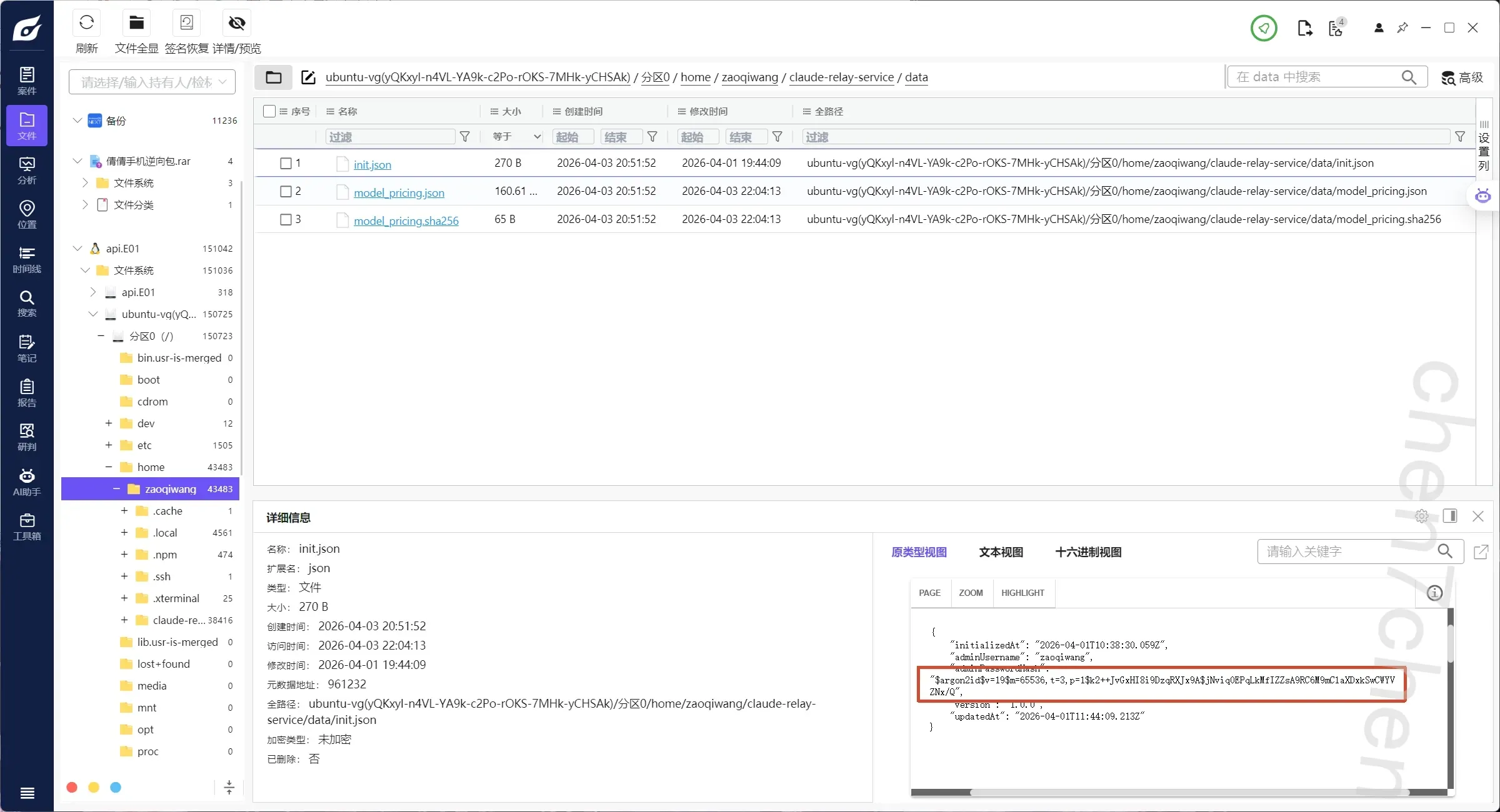Check the box for init.json row
1500x812 pixels.
coord(286,163)
